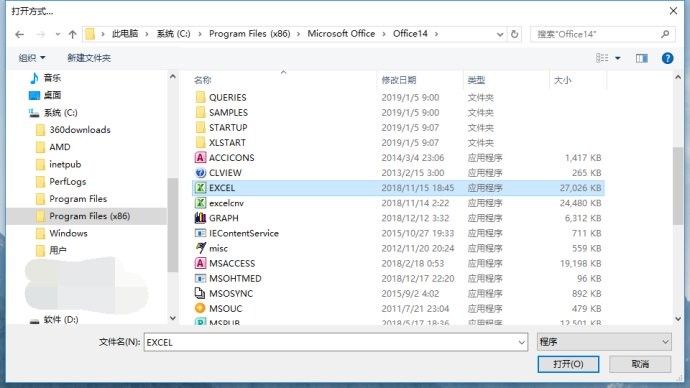The height and width of the screenshot is (388, 690).
Task: Select the MSOHTMED application icon
Action: pyautogui.click(x=200, y=278)
